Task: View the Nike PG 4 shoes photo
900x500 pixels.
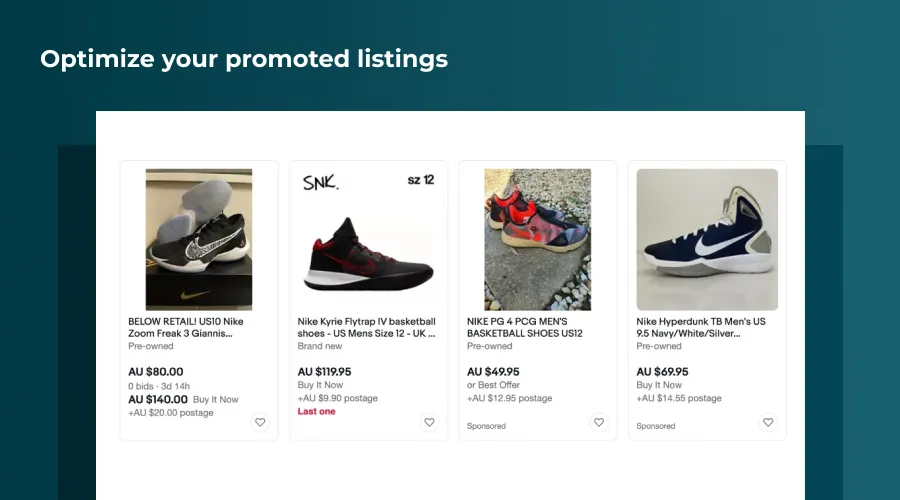Action: 538,239
